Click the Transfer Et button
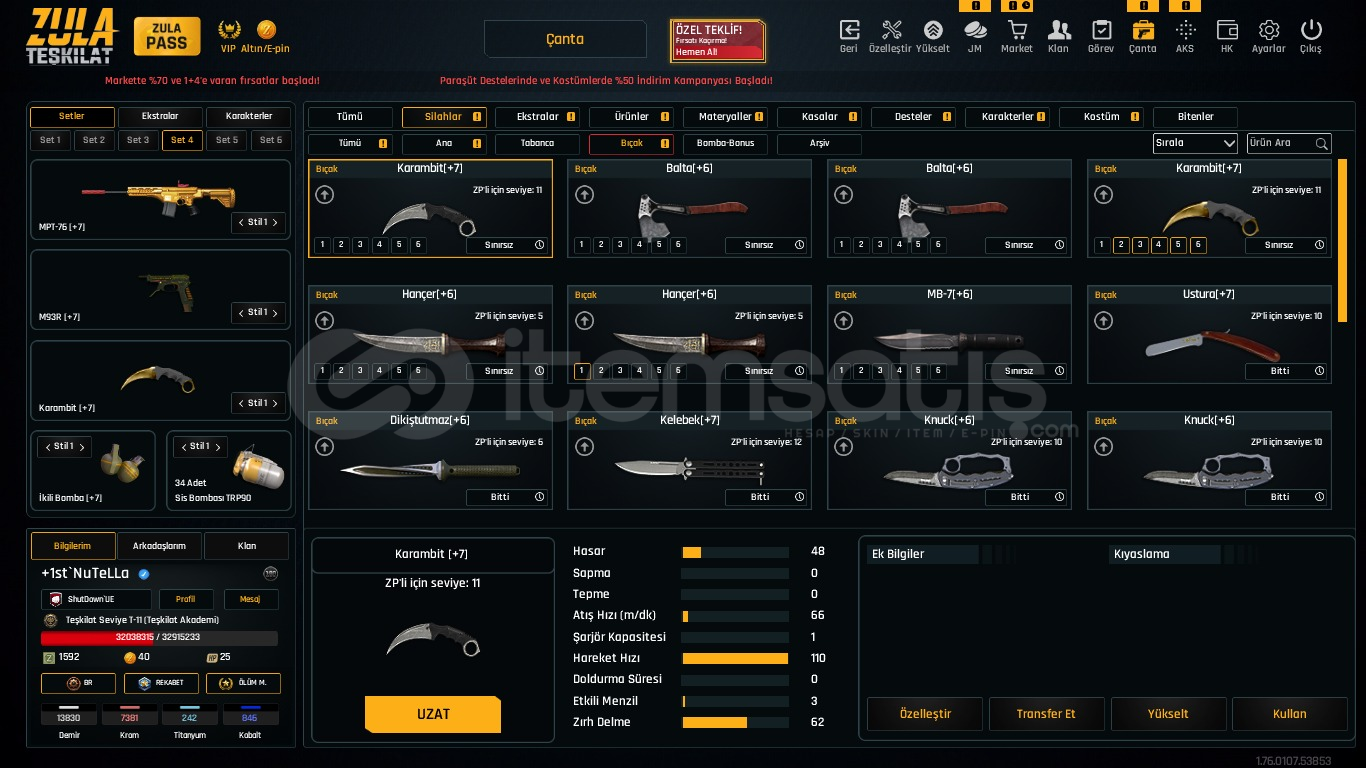The height and width of the screenshot is (768, 1366). [x=1046, y=714]
